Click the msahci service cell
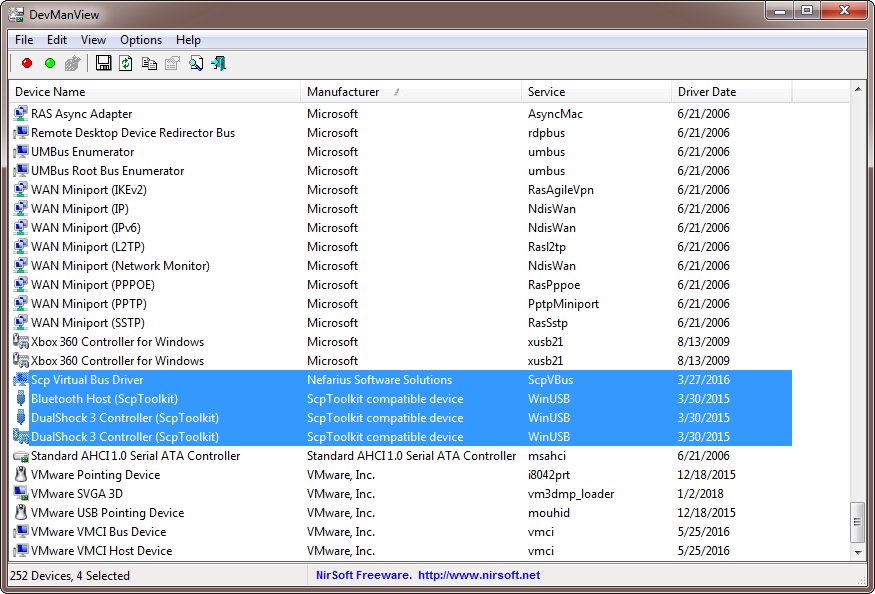 (547, 456)
